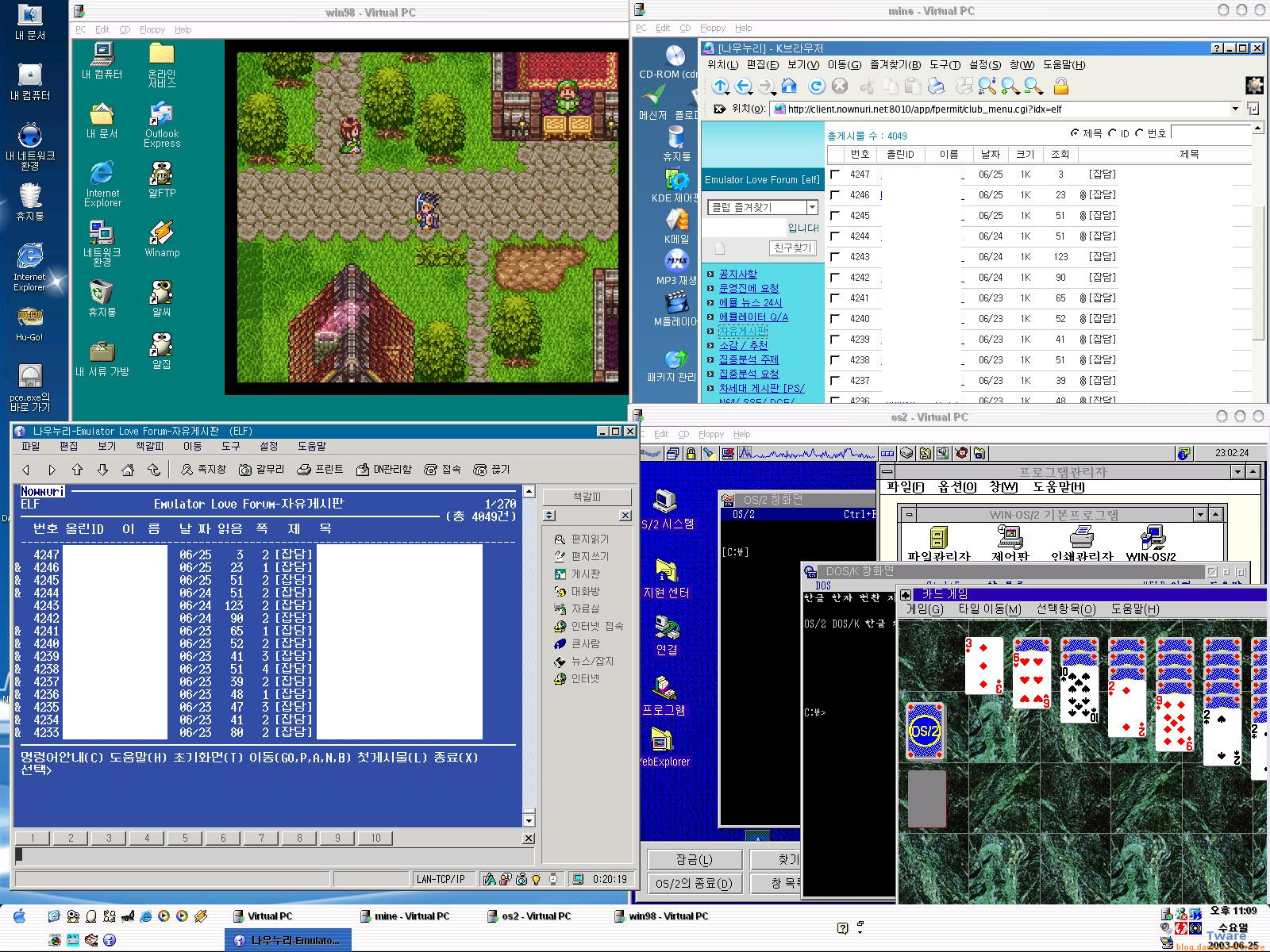1270x952 pixels.
Task: Expand the K브라우저 URL address dropdown
Action: click(1235, 109)
